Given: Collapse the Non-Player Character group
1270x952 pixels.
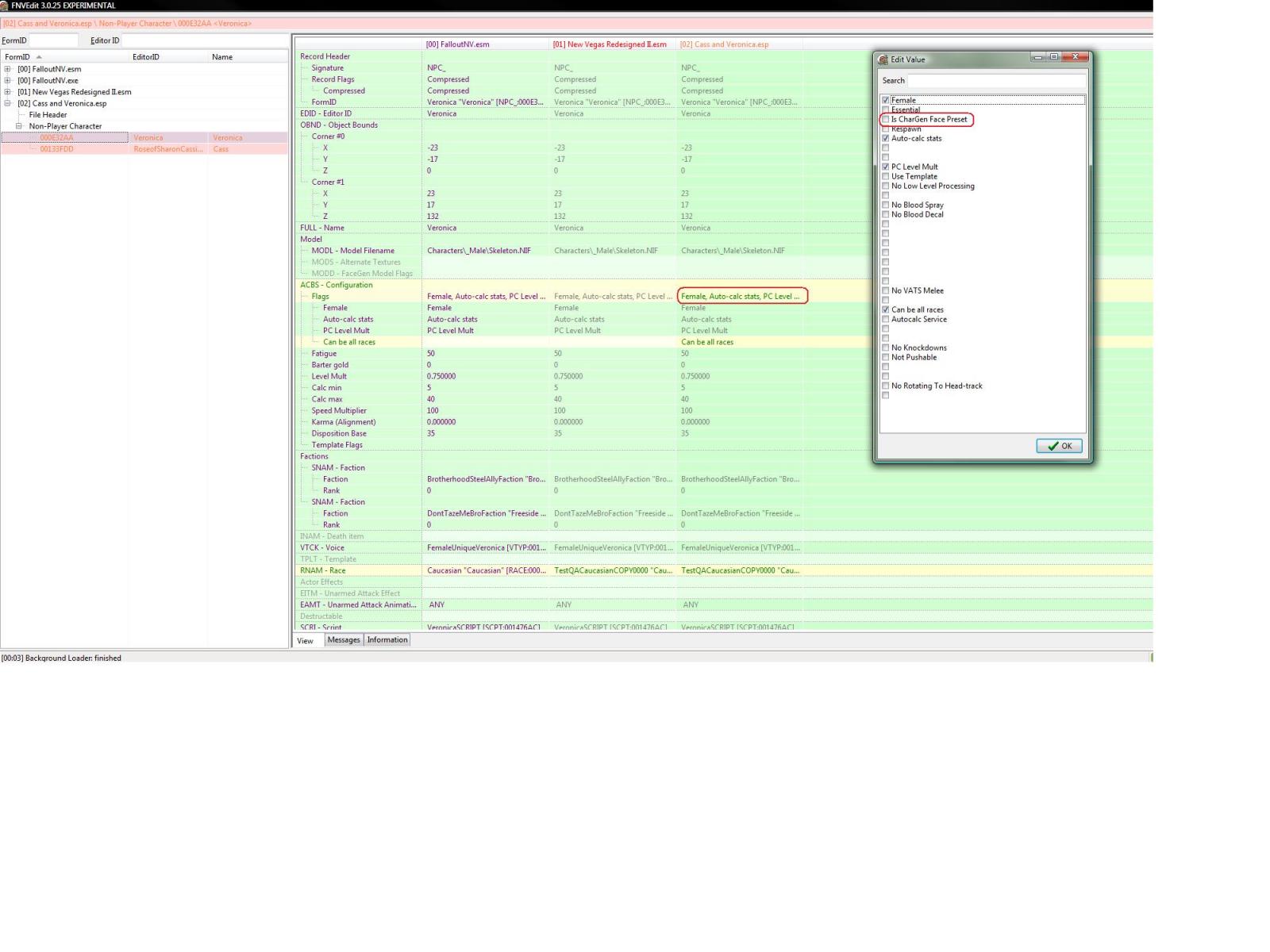Looking at the screenshot, I should coord(19,126).
